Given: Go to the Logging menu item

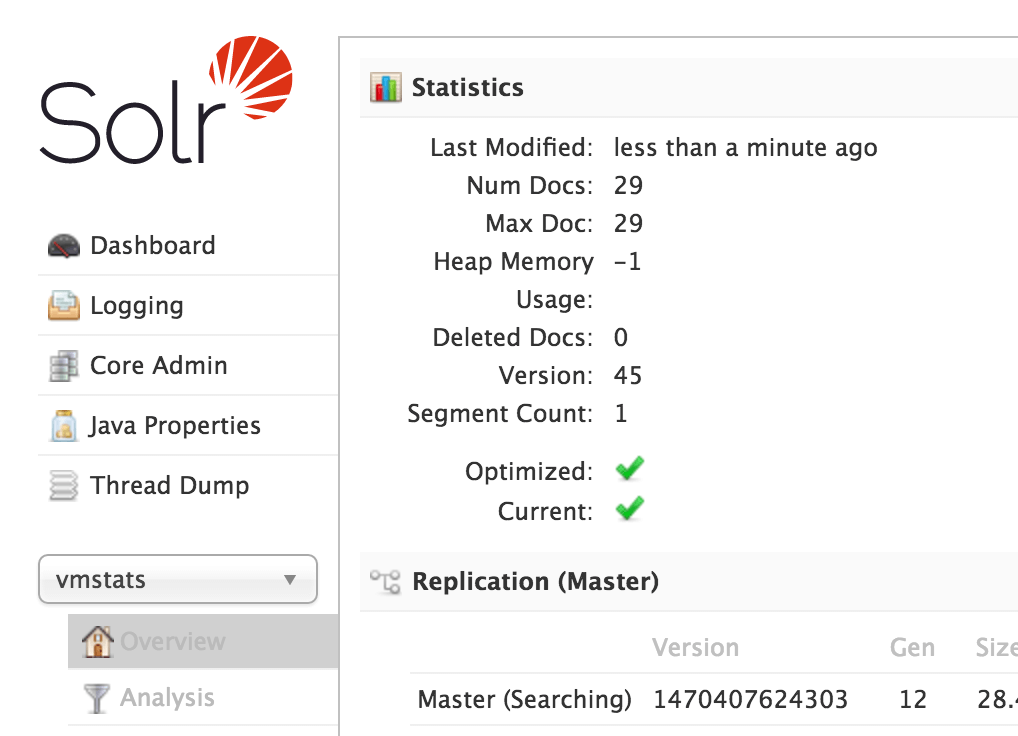Looking at the screenshot, I should point(188,306).
